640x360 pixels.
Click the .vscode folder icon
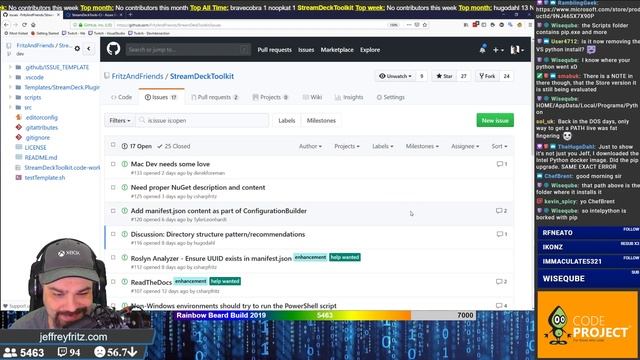pos(18,77)
